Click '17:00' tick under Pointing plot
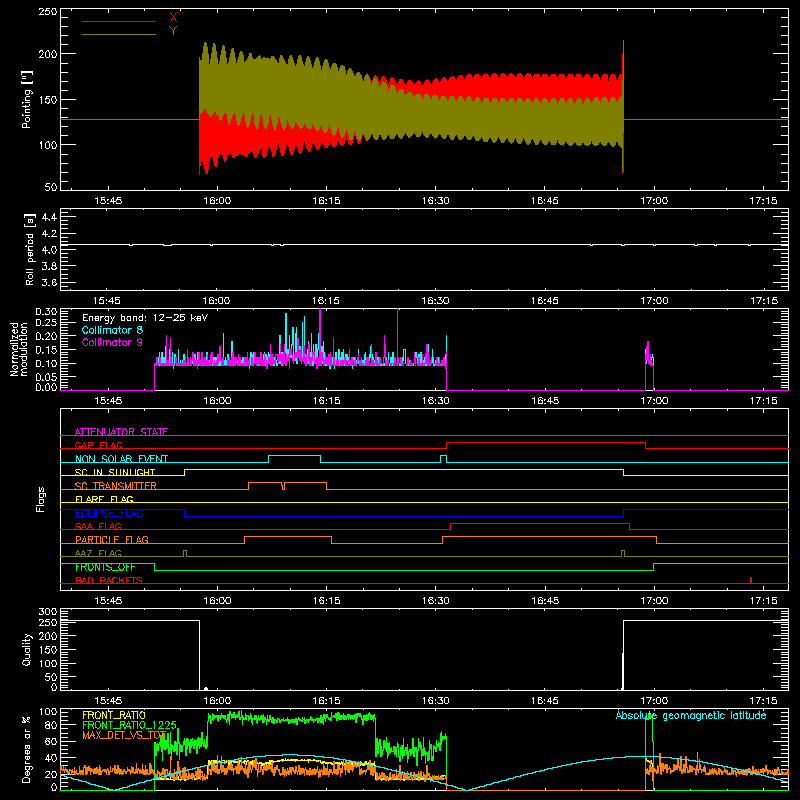This screenshot has height=800, width=800. pos(654,201)
